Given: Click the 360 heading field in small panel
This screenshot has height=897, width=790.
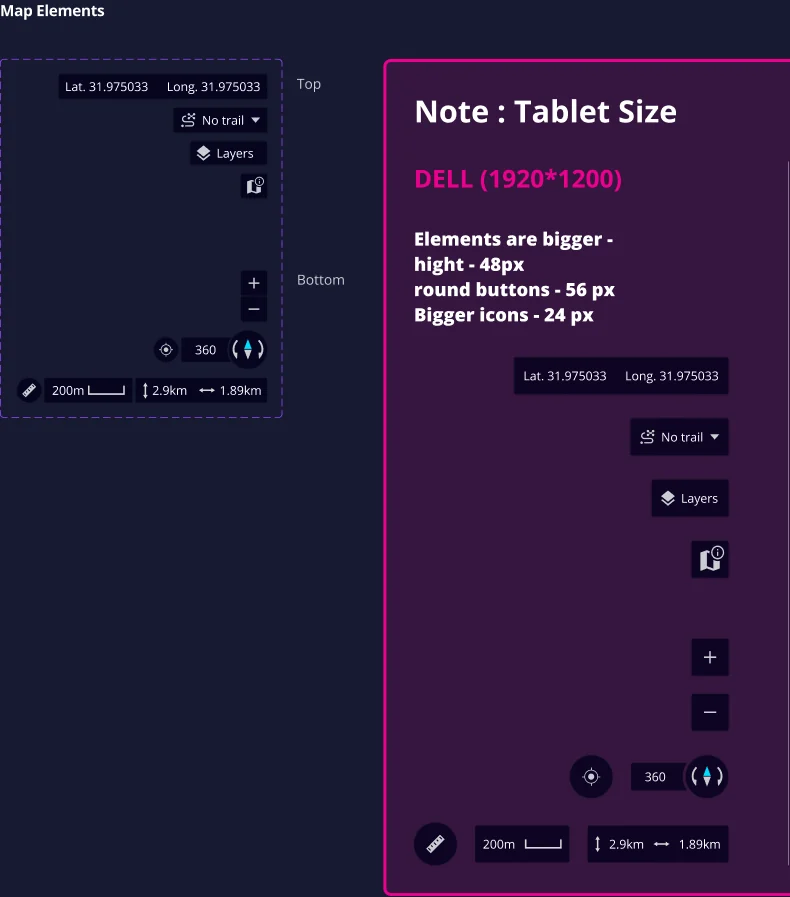Looking at the screenshot, I should pyautogui.click(x=205, y=350).
